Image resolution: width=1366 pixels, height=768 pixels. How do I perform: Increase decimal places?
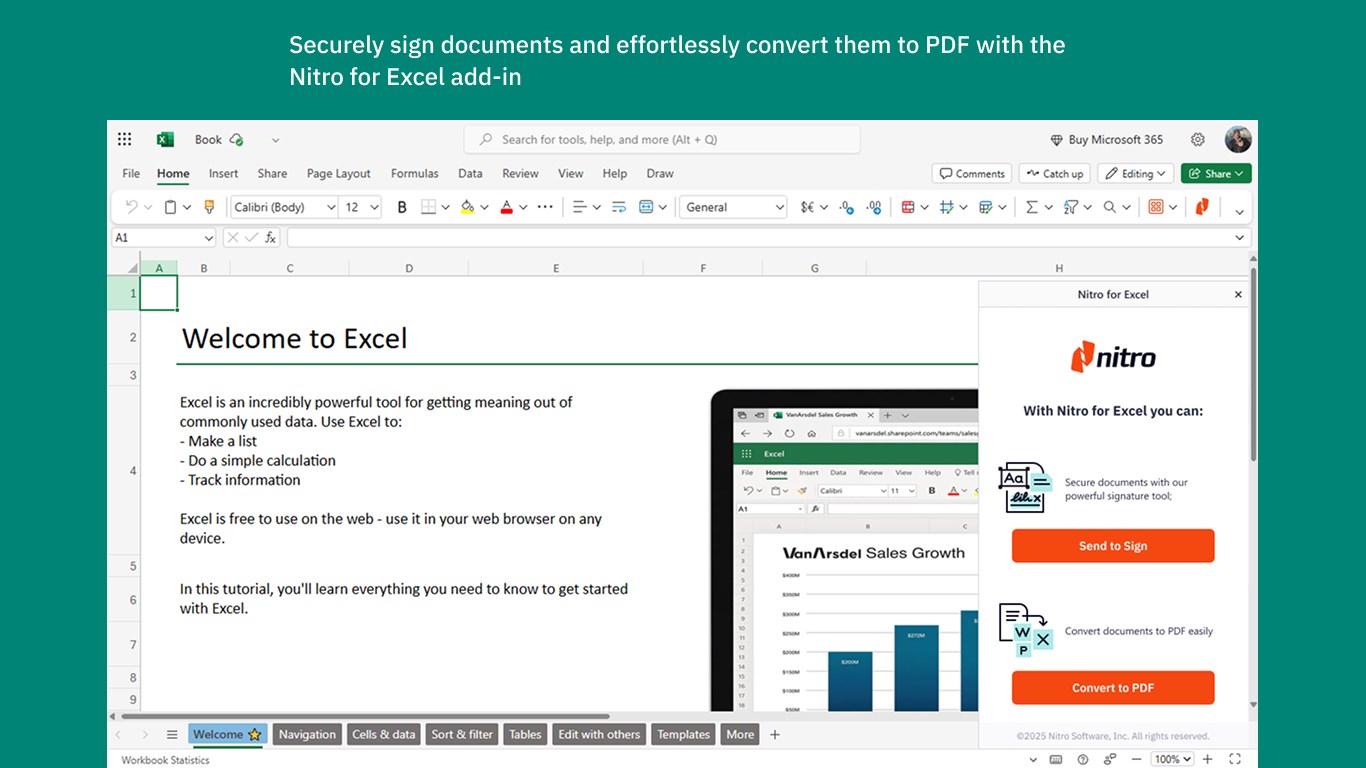pos(874,207)
